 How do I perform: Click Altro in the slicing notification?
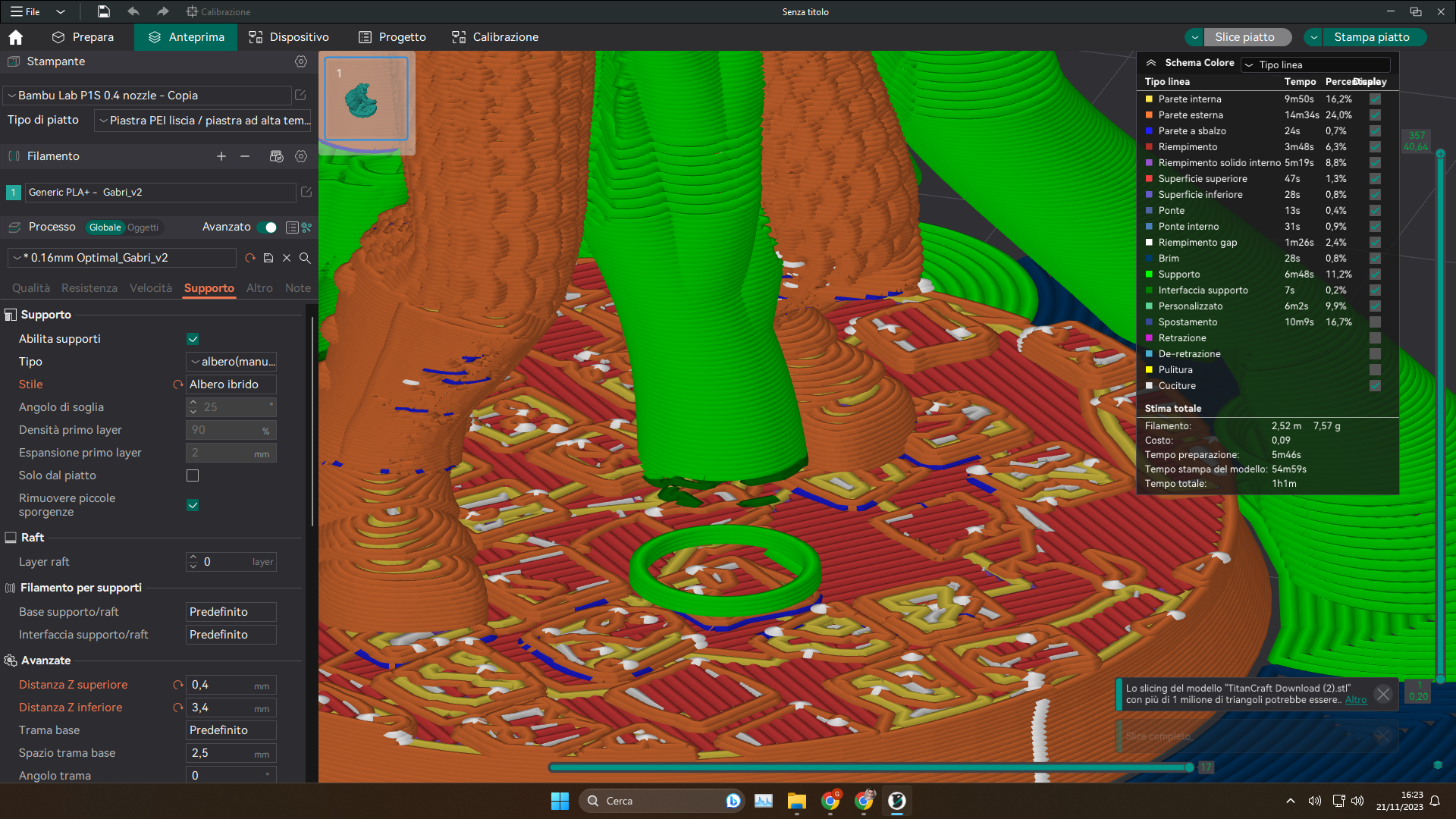(1356, 700)
